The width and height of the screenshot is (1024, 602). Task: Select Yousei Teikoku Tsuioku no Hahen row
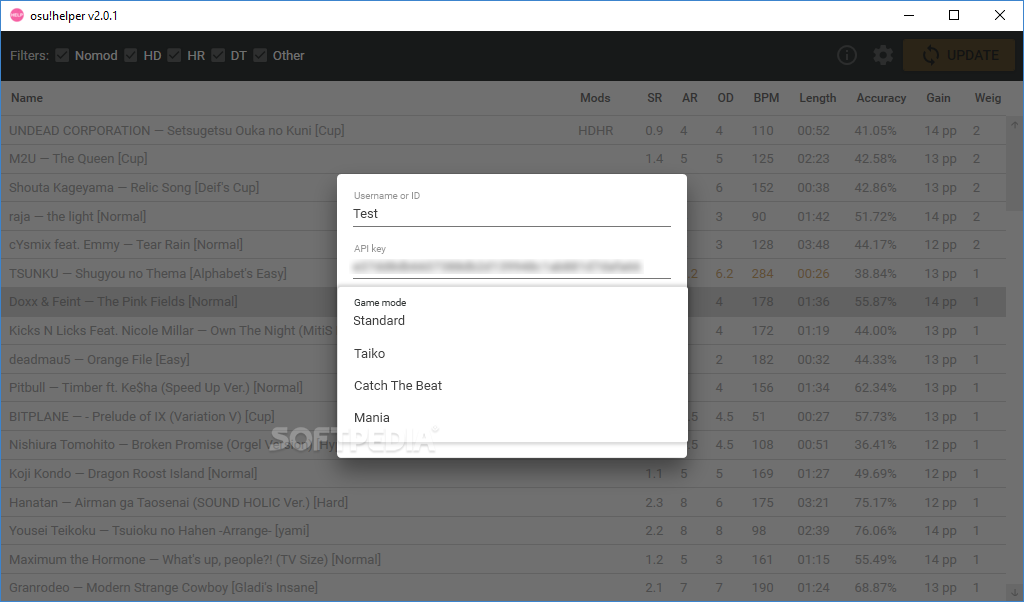click(504, 531)
